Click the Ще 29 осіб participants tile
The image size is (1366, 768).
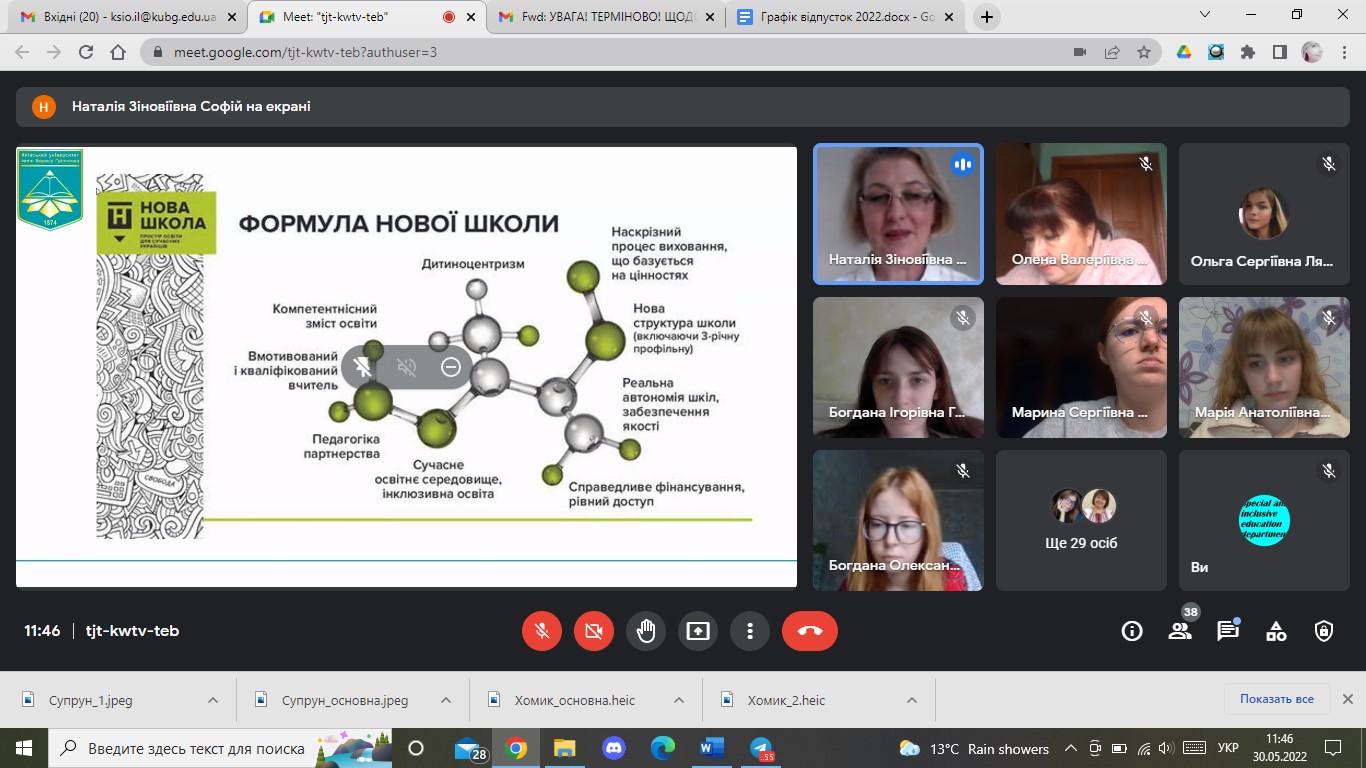tap(1081, 520)
